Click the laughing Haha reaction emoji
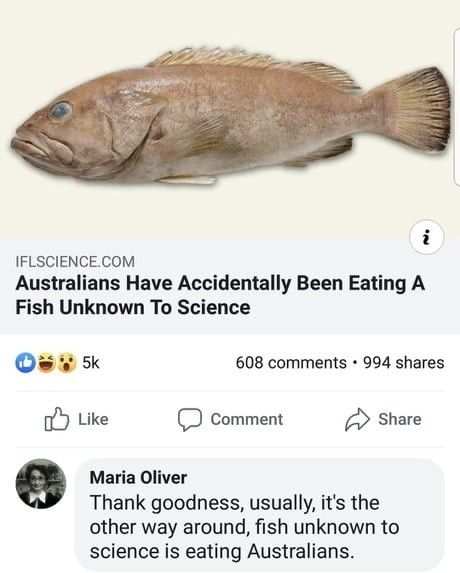This screenshot has width=460, height=573. tap(46, 363)
